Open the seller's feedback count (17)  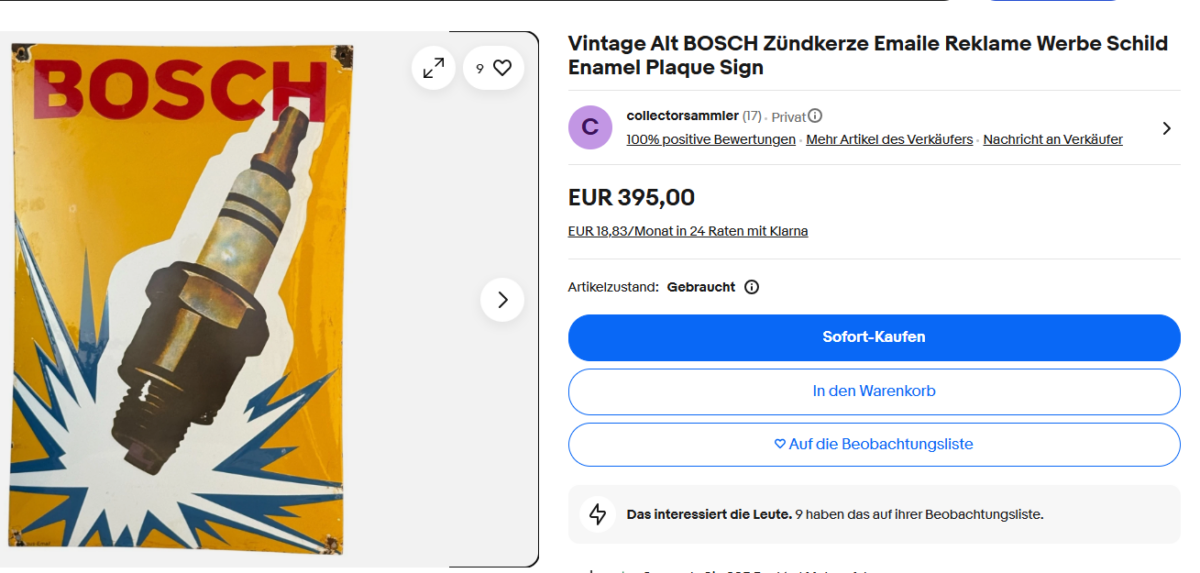tap(752, 116)
